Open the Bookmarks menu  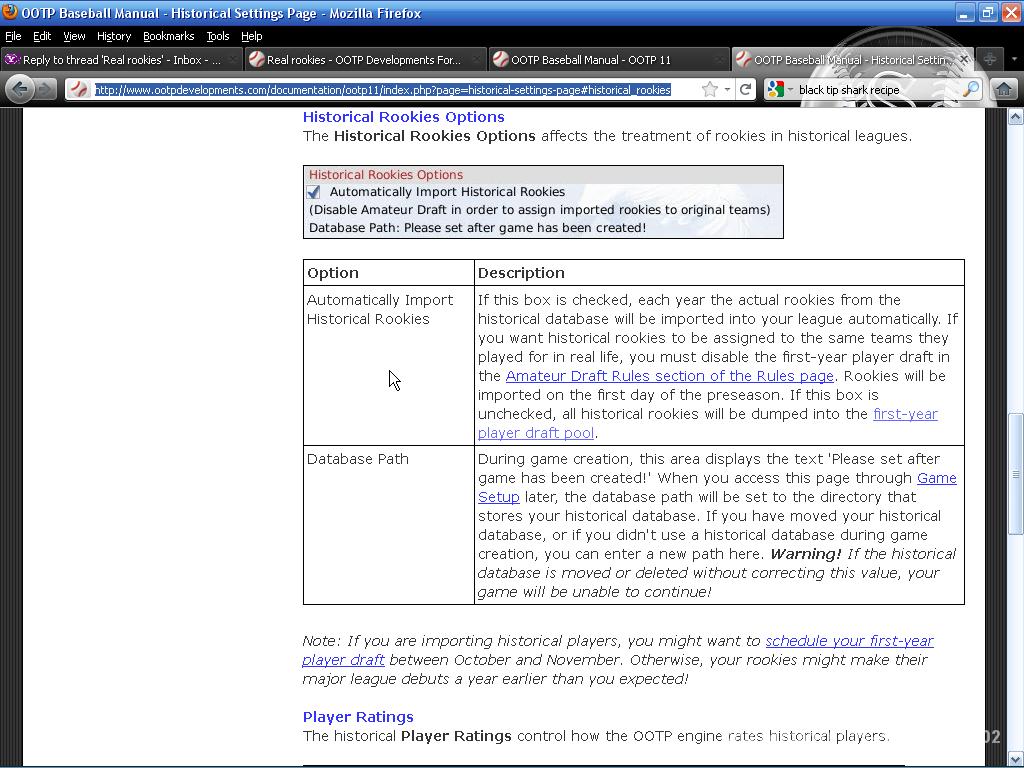[x=168, y=36]
